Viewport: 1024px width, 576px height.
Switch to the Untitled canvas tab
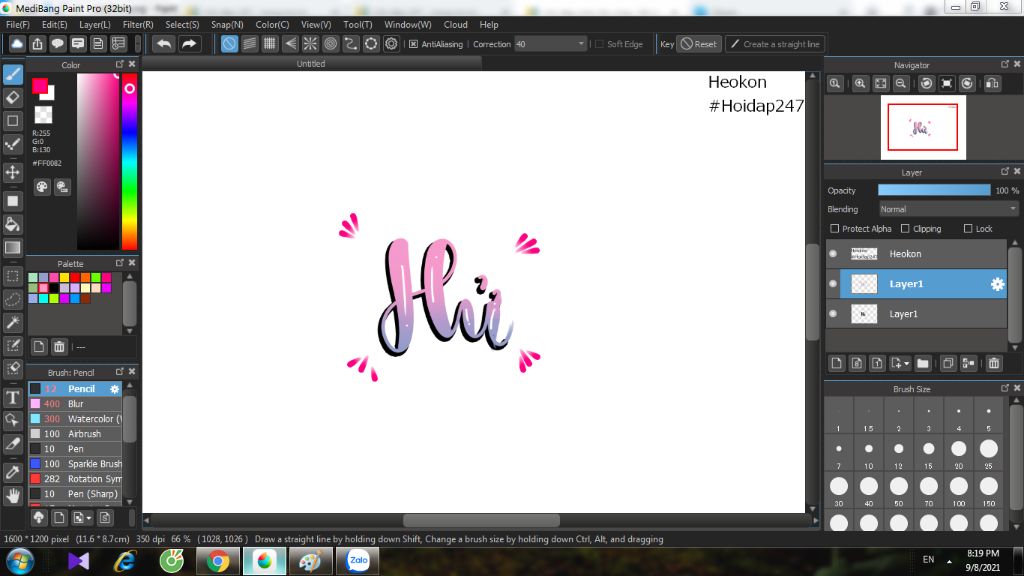tap(311, 63)
